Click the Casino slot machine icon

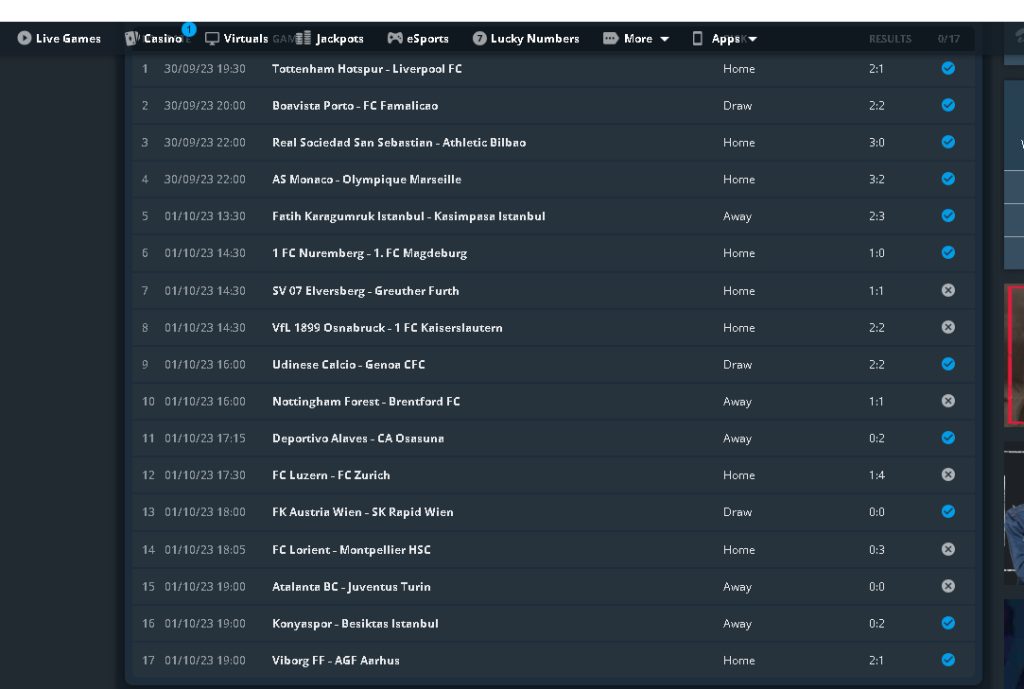click(x=131, y=39)
